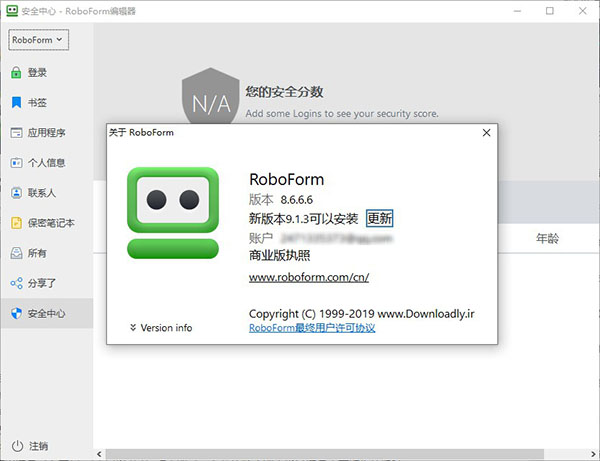This screenshot has height=461, width=600.
Task: Click the large green RoboForm robot logo
Action: coord(173,213)
